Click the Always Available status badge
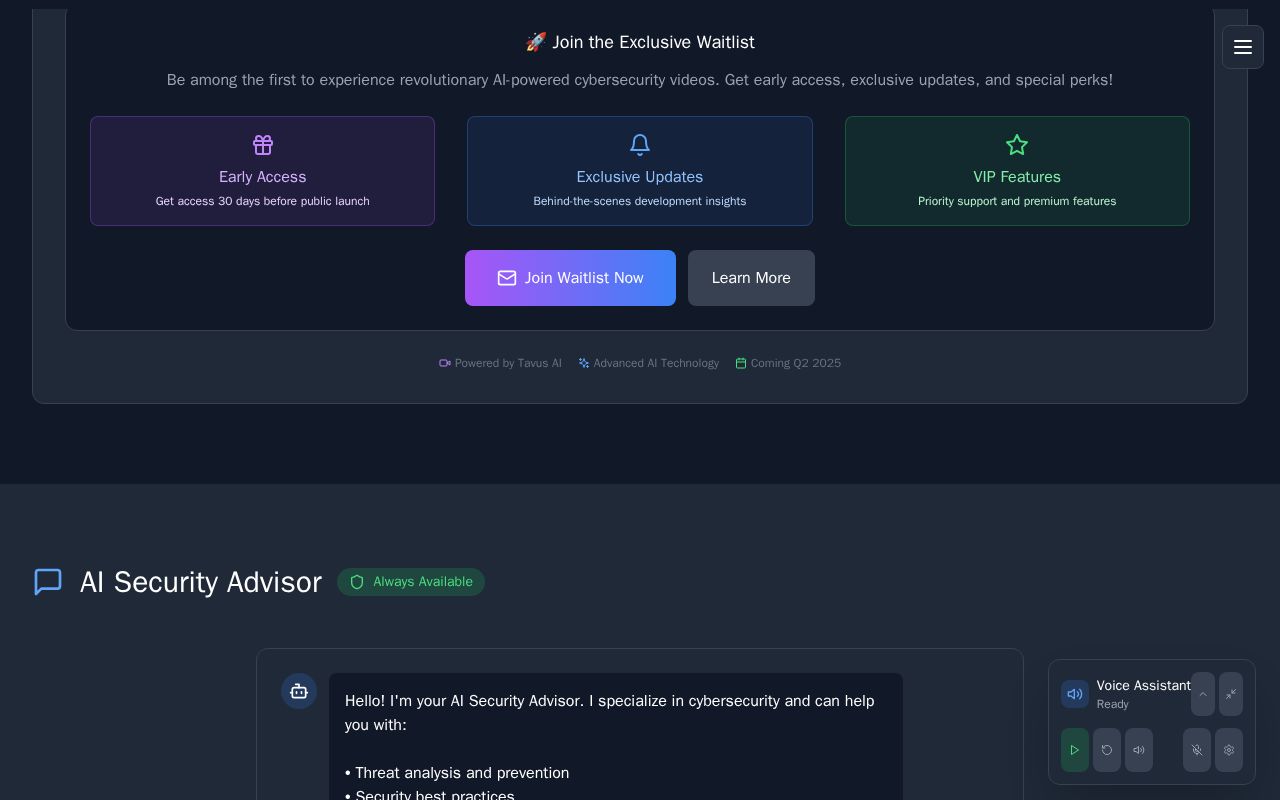Viewport: 1280px width, 800px height. coord(411,582)
